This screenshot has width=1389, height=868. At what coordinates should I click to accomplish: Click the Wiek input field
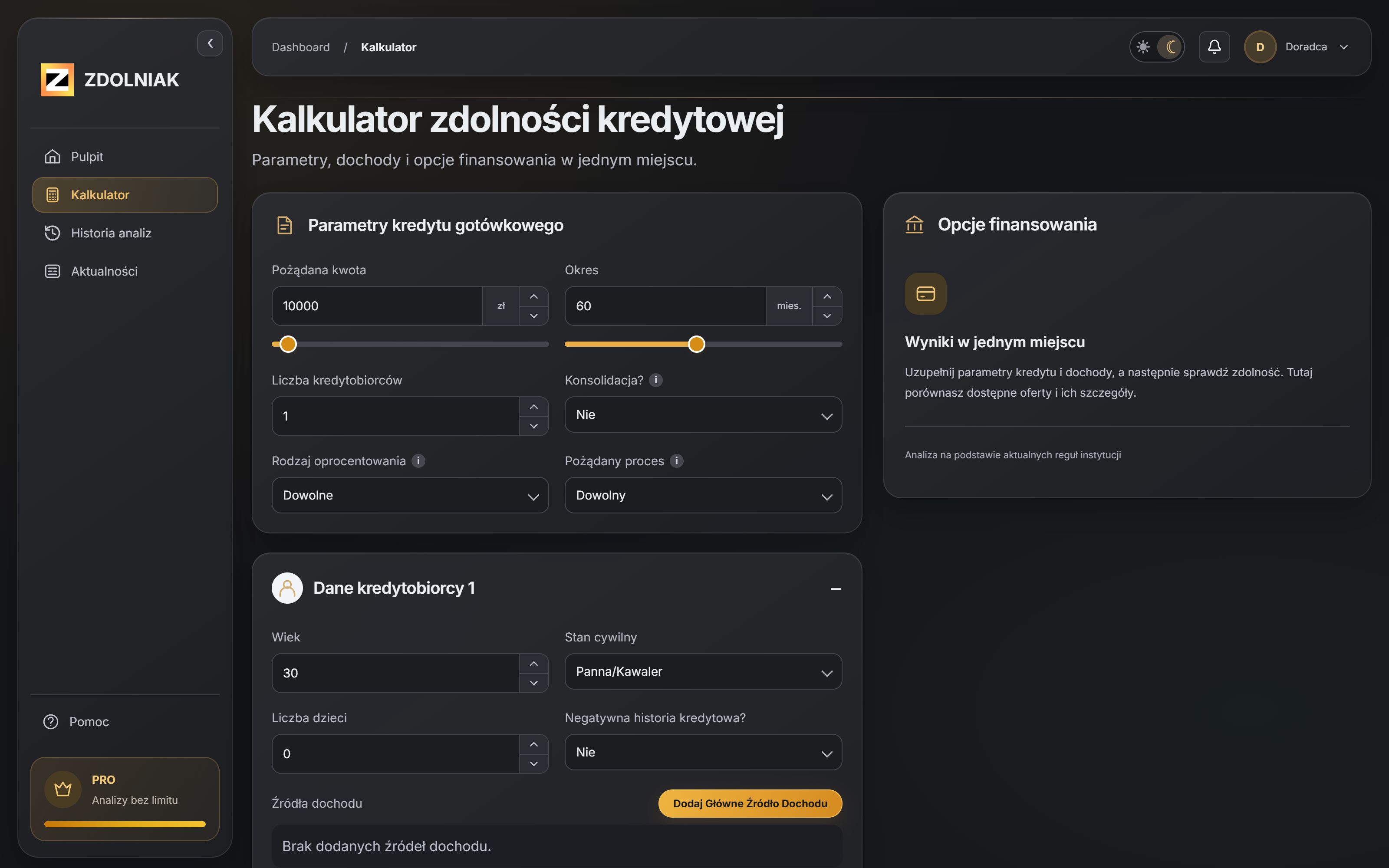[x=395, y=673]
